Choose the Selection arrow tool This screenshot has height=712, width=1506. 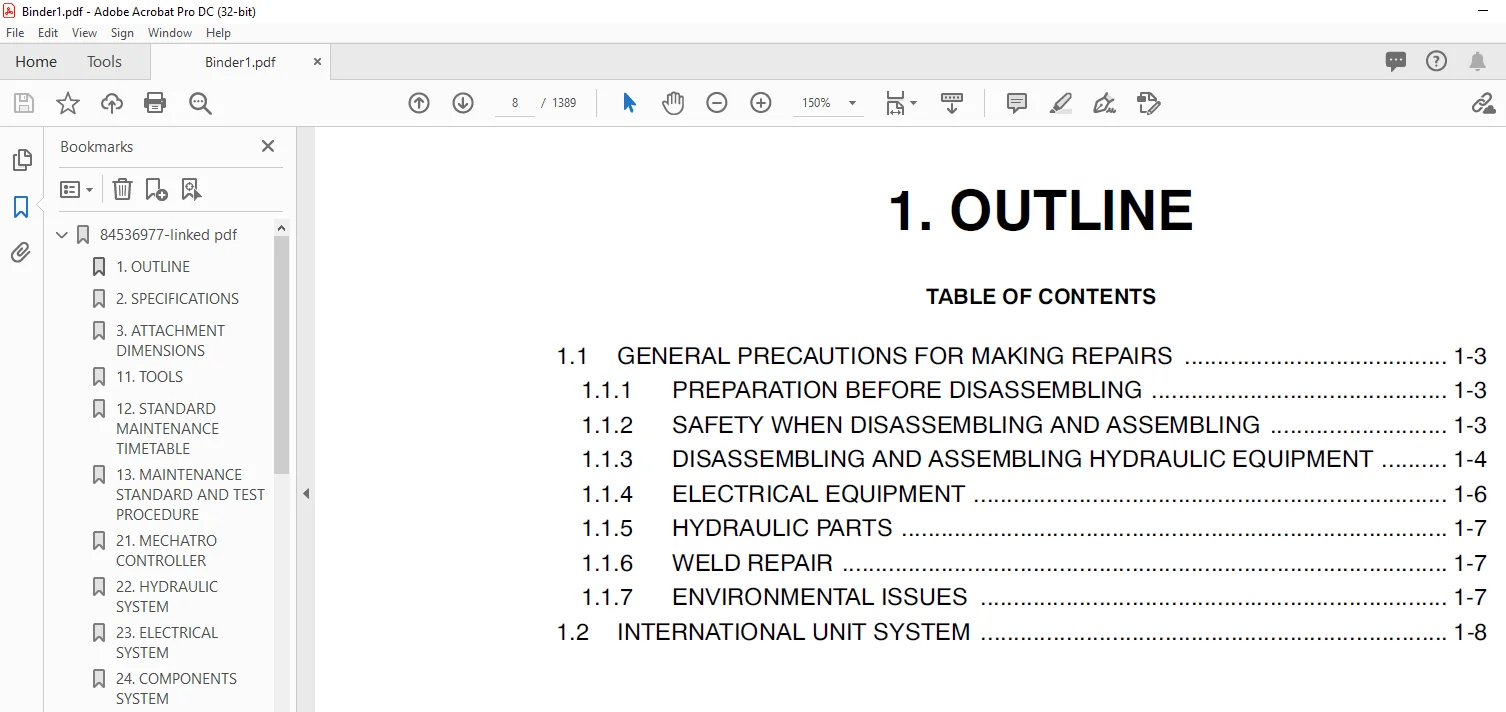[629, 103]
